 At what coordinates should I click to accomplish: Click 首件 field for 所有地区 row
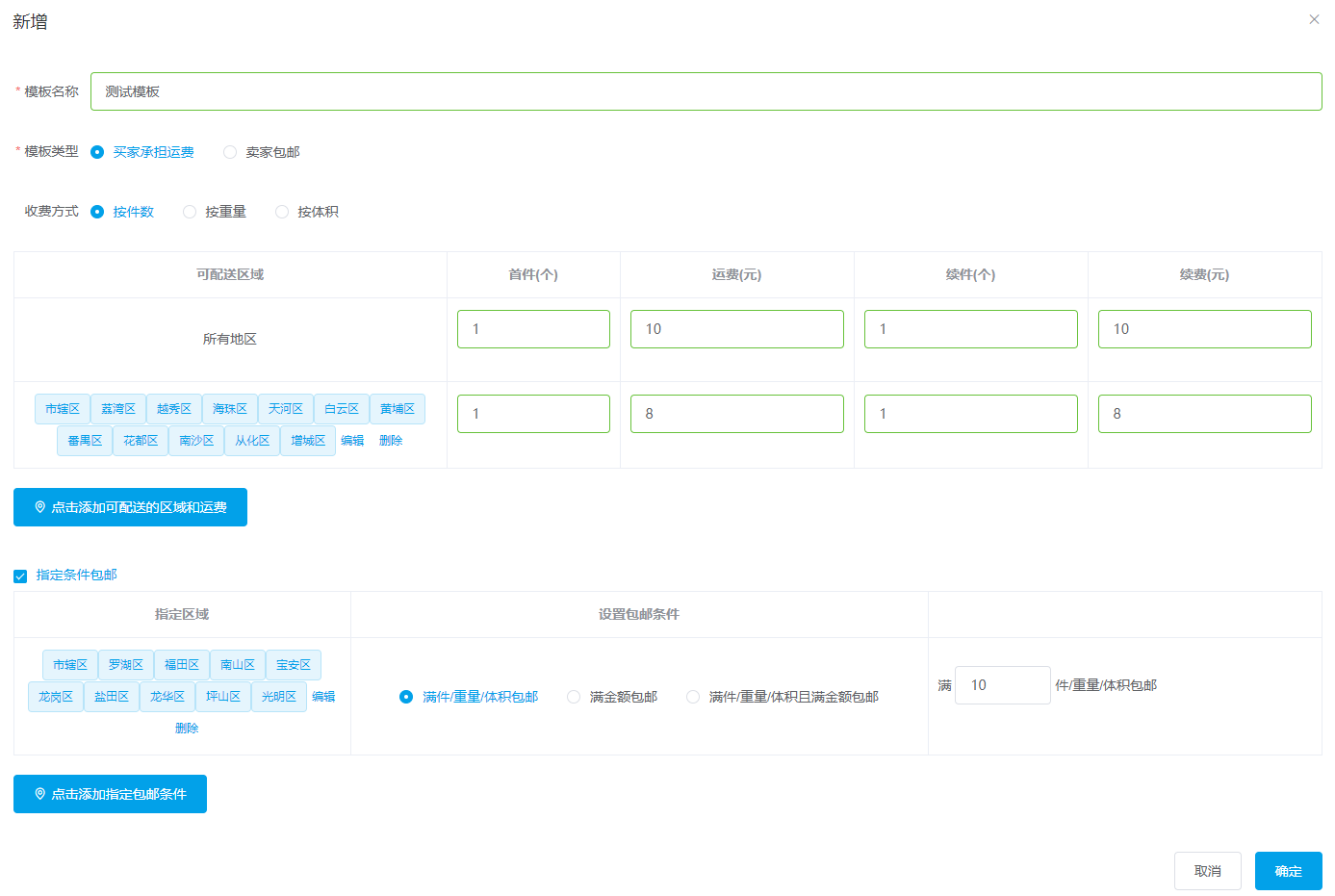click(533, 329)
